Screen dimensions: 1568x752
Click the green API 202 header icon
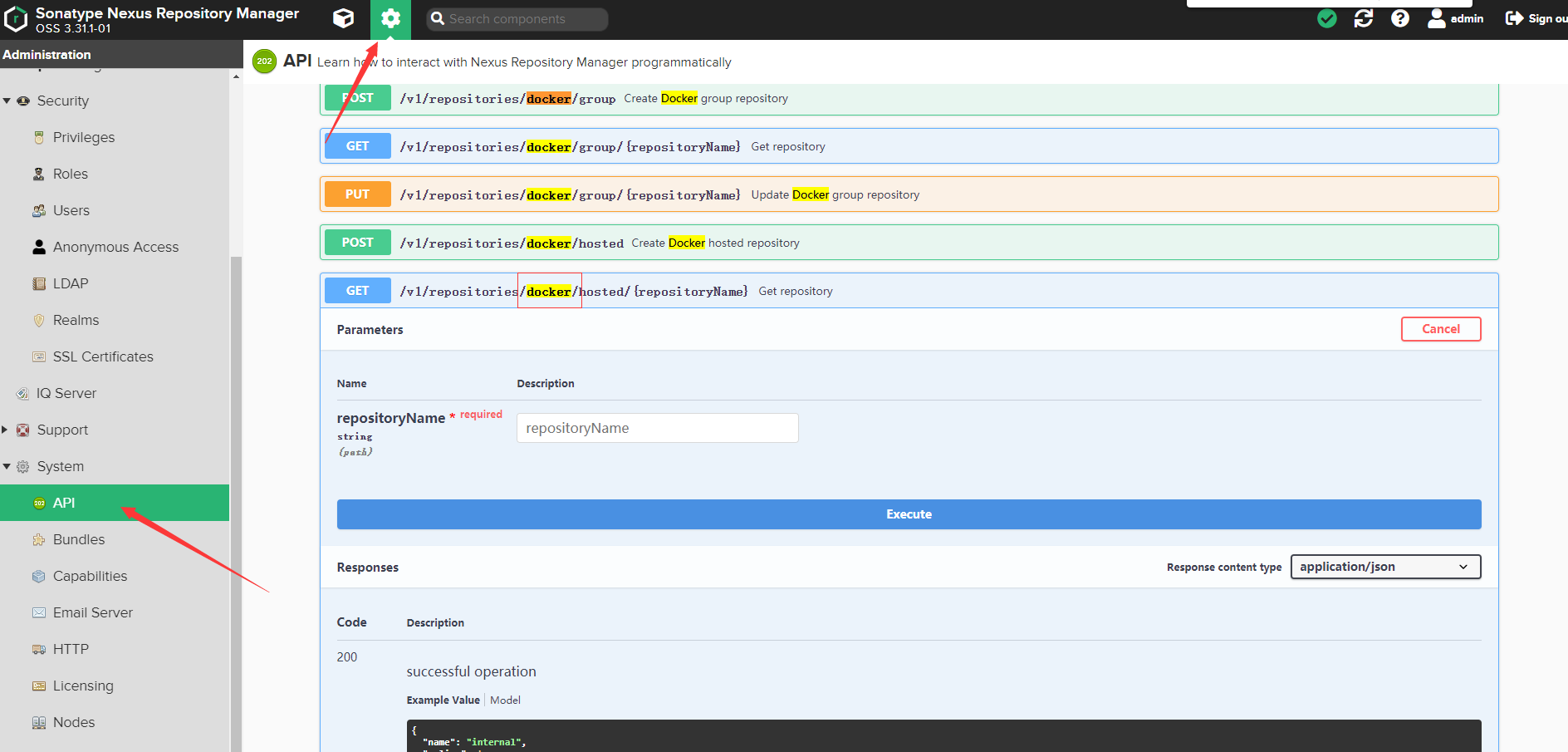click(x=264, y=61)
